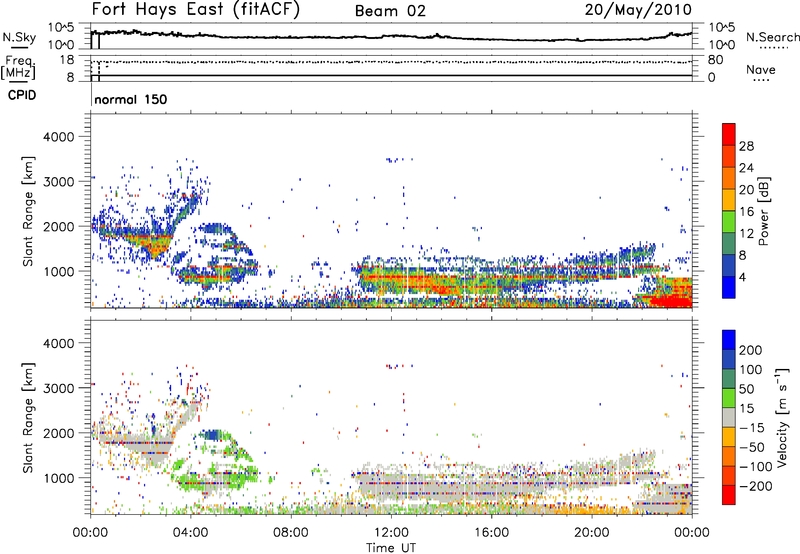Click the N.Sky legend label
The image size is (800, 554).
point(19,37)
